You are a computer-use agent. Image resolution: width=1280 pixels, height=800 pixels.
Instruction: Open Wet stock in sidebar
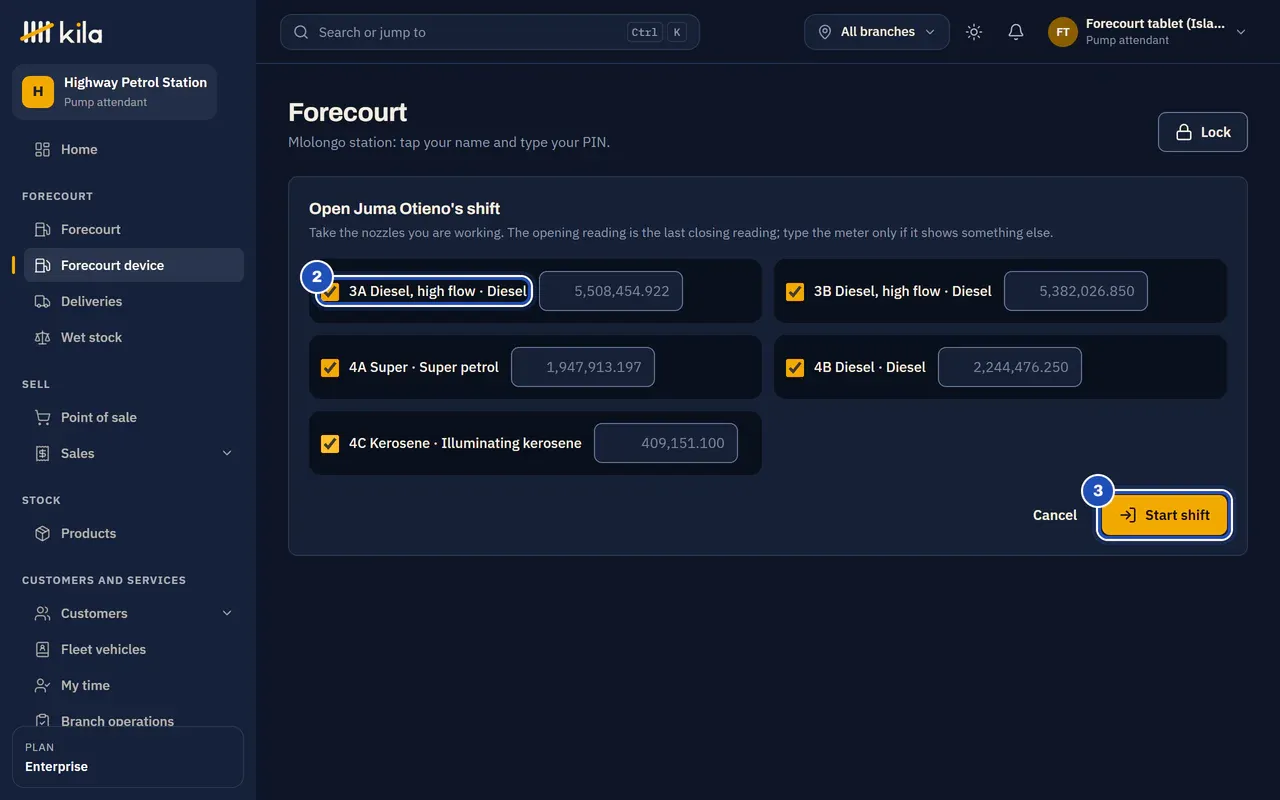pyautogui.click(x=134, y=337)
